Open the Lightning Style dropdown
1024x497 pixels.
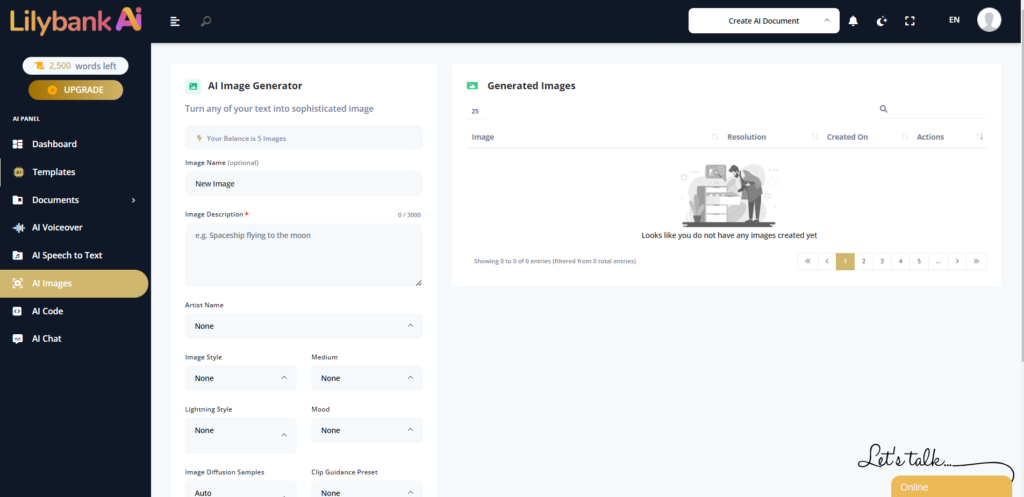[240, 435]
